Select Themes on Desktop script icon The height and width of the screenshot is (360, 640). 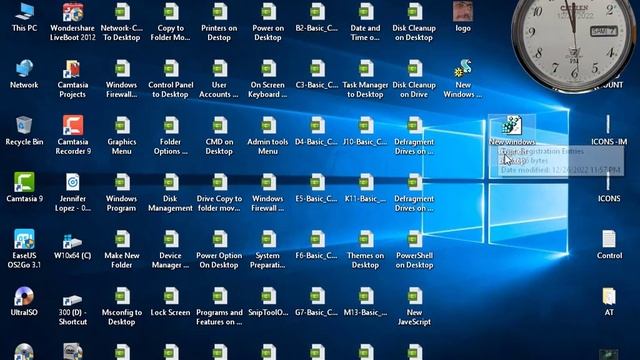click(365, 239)
